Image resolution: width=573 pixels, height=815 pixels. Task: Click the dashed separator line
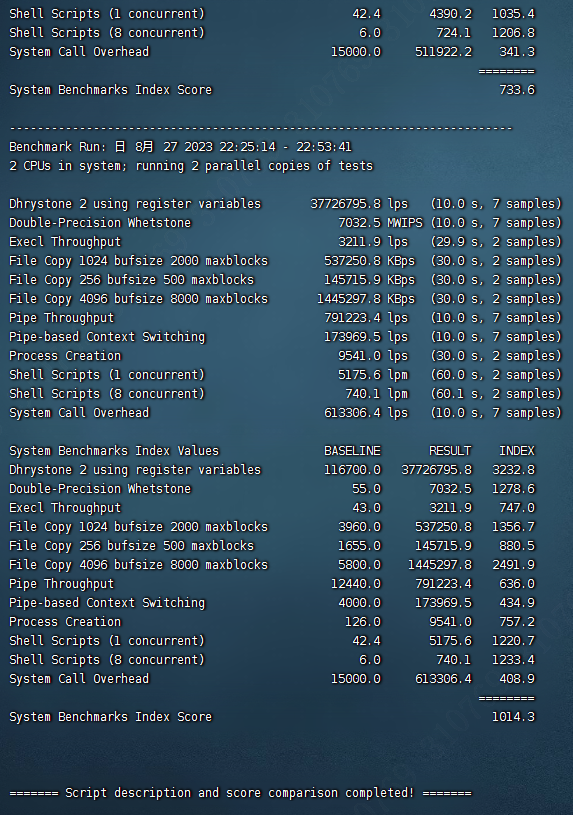coord(261,128)
